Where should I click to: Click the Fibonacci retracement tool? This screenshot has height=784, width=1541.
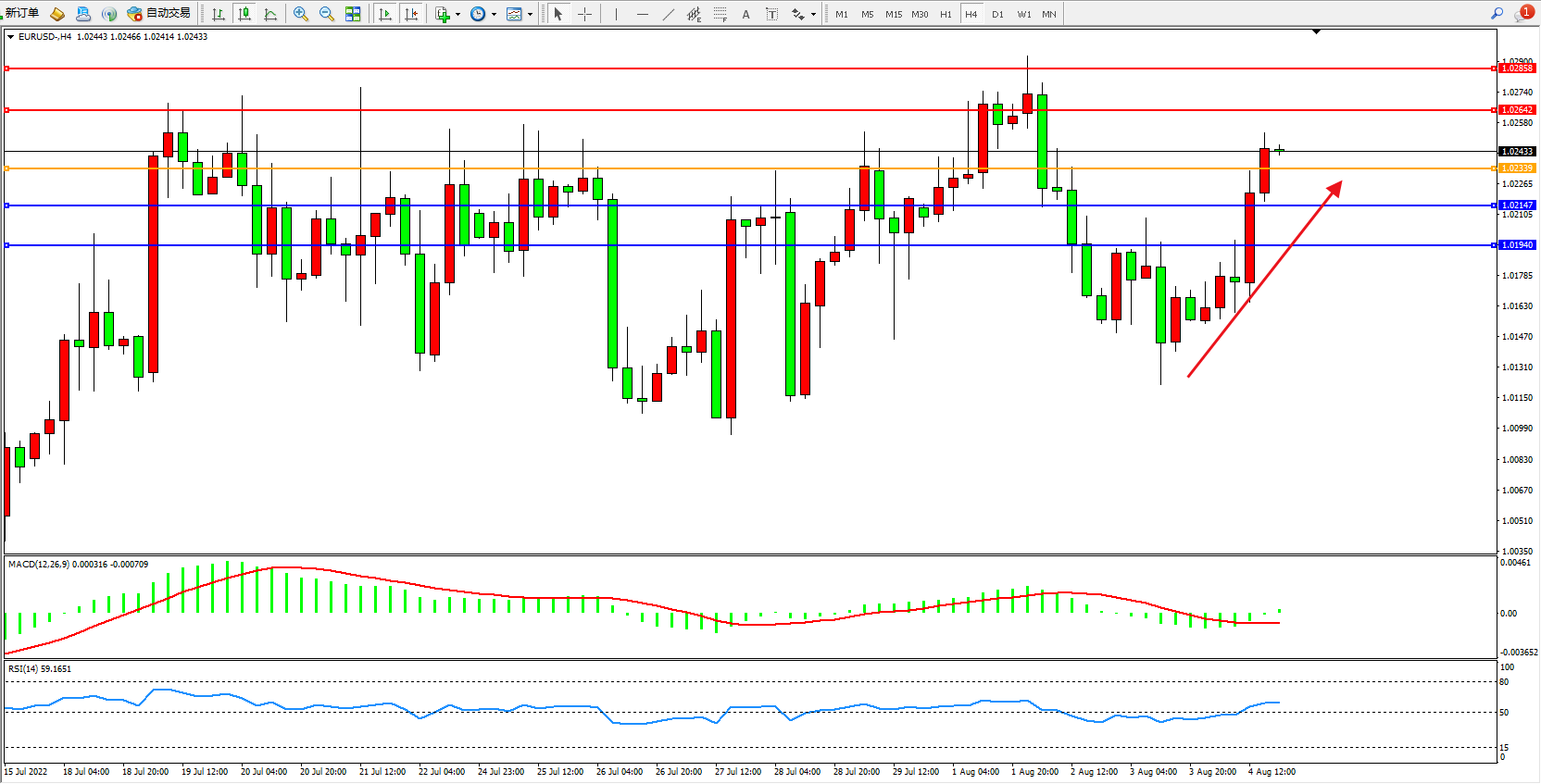coord(720,14)
